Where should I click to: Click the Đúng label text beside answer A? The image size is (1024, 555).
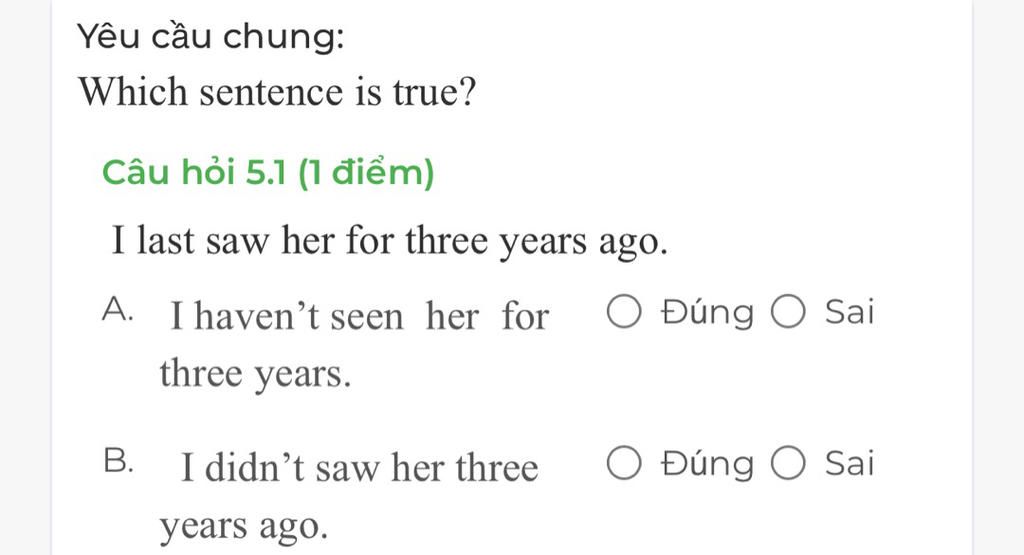(x=707, y=311)
